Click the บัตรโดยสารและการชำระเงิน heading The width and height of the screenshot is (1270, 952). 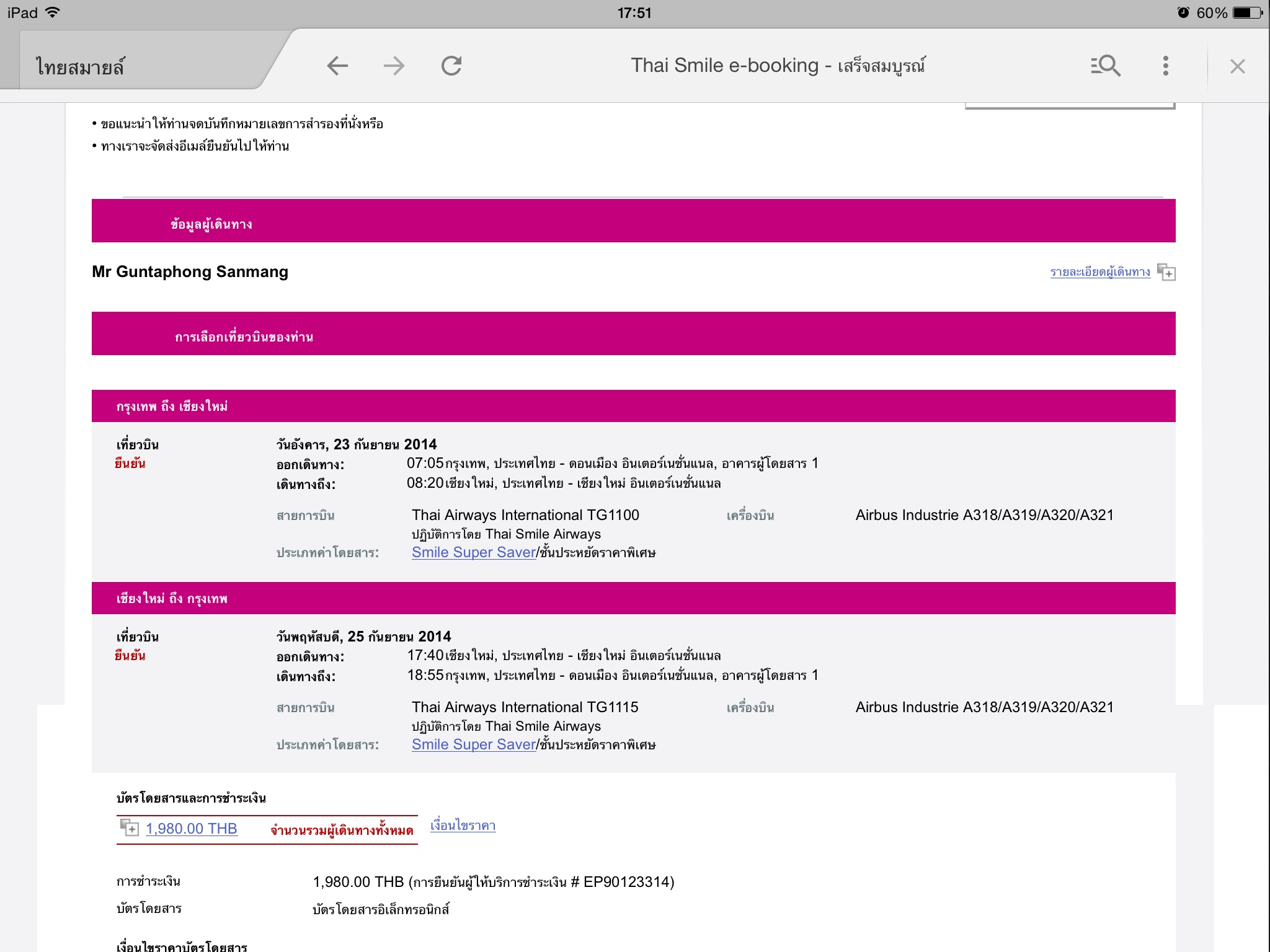[191, 798]
